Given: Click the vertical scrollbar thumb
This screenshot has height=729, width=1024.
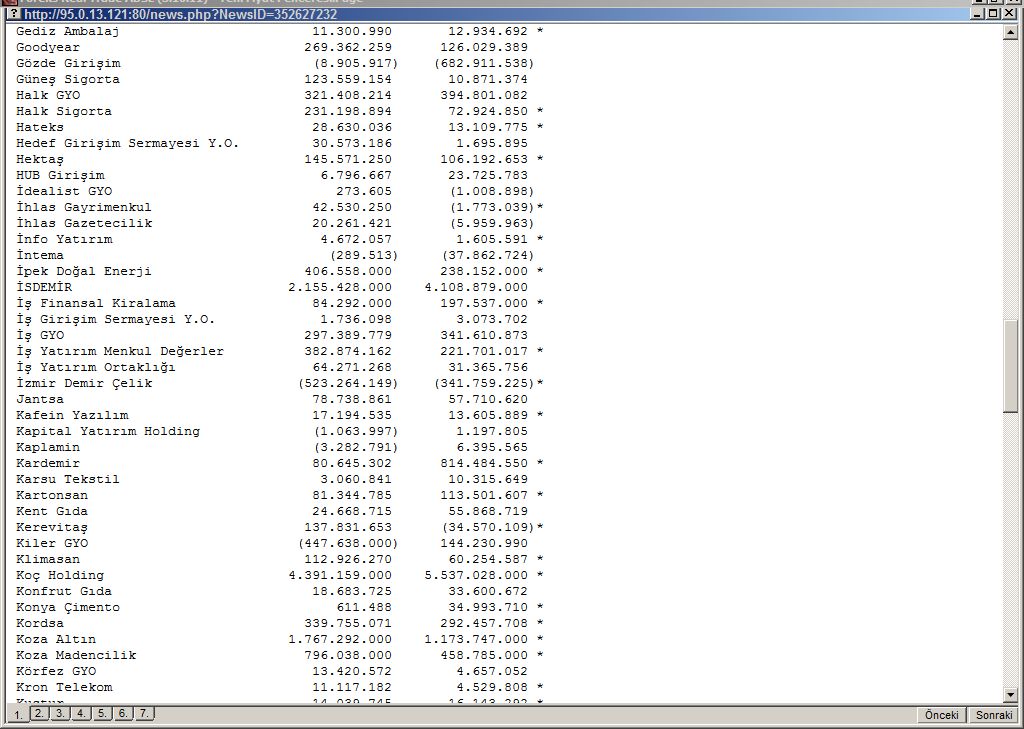Looking at the screenshot, I should click(x=1011, y=366).
